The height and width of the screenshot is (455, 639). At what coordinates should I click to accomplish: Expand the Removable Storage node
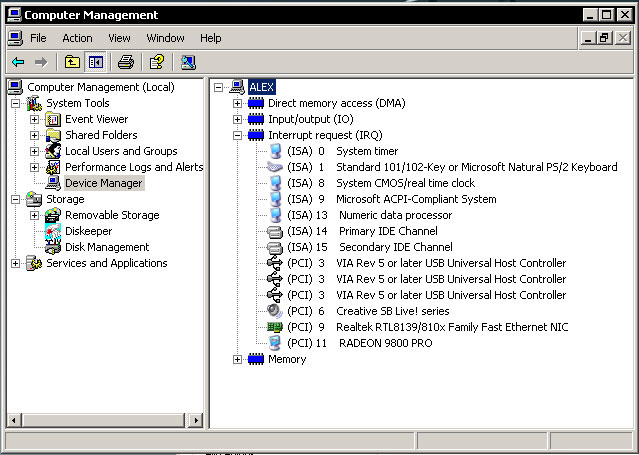click(34, 215)
